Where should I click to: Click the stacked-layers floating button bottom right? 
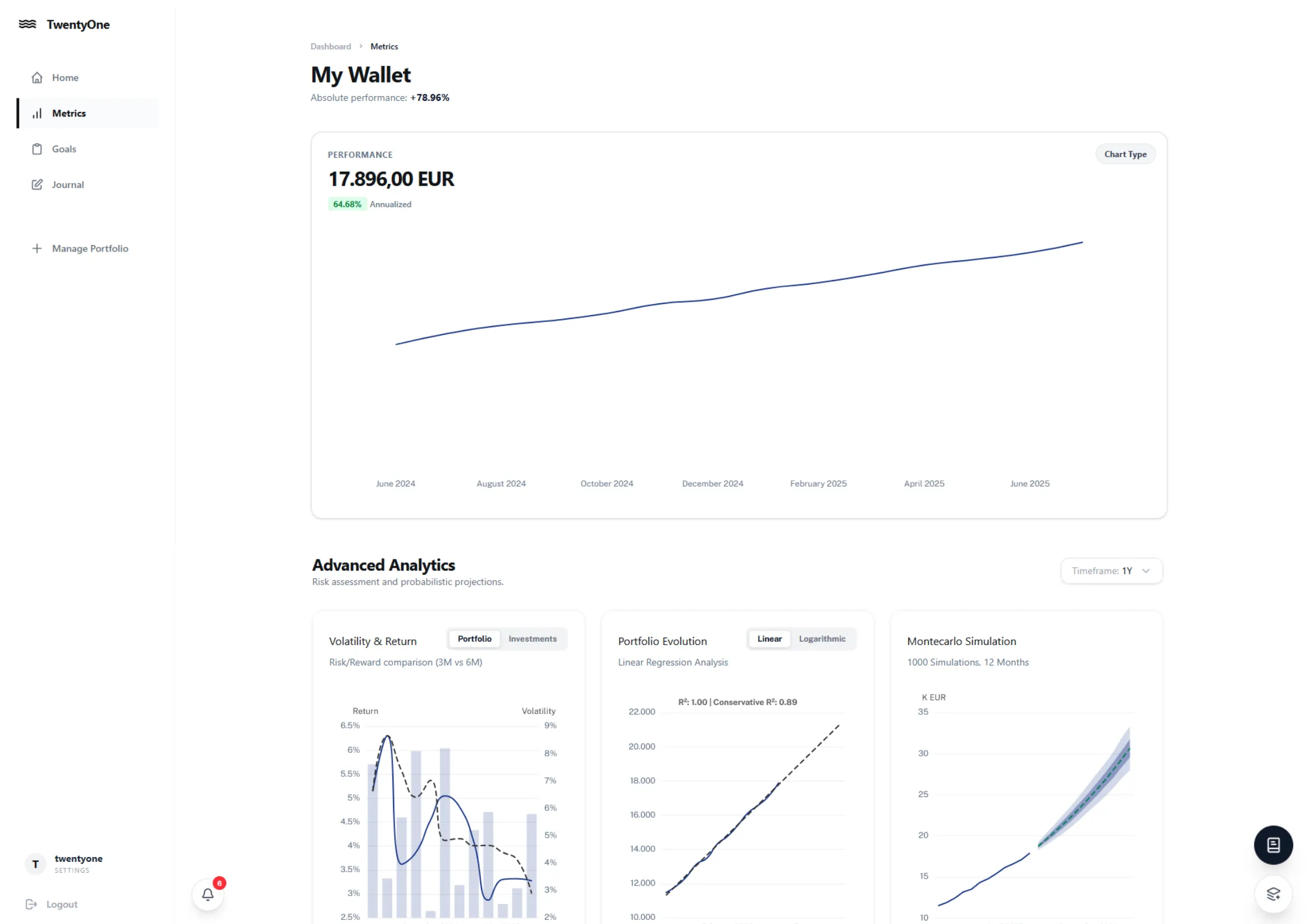[x=1273, y=894]
